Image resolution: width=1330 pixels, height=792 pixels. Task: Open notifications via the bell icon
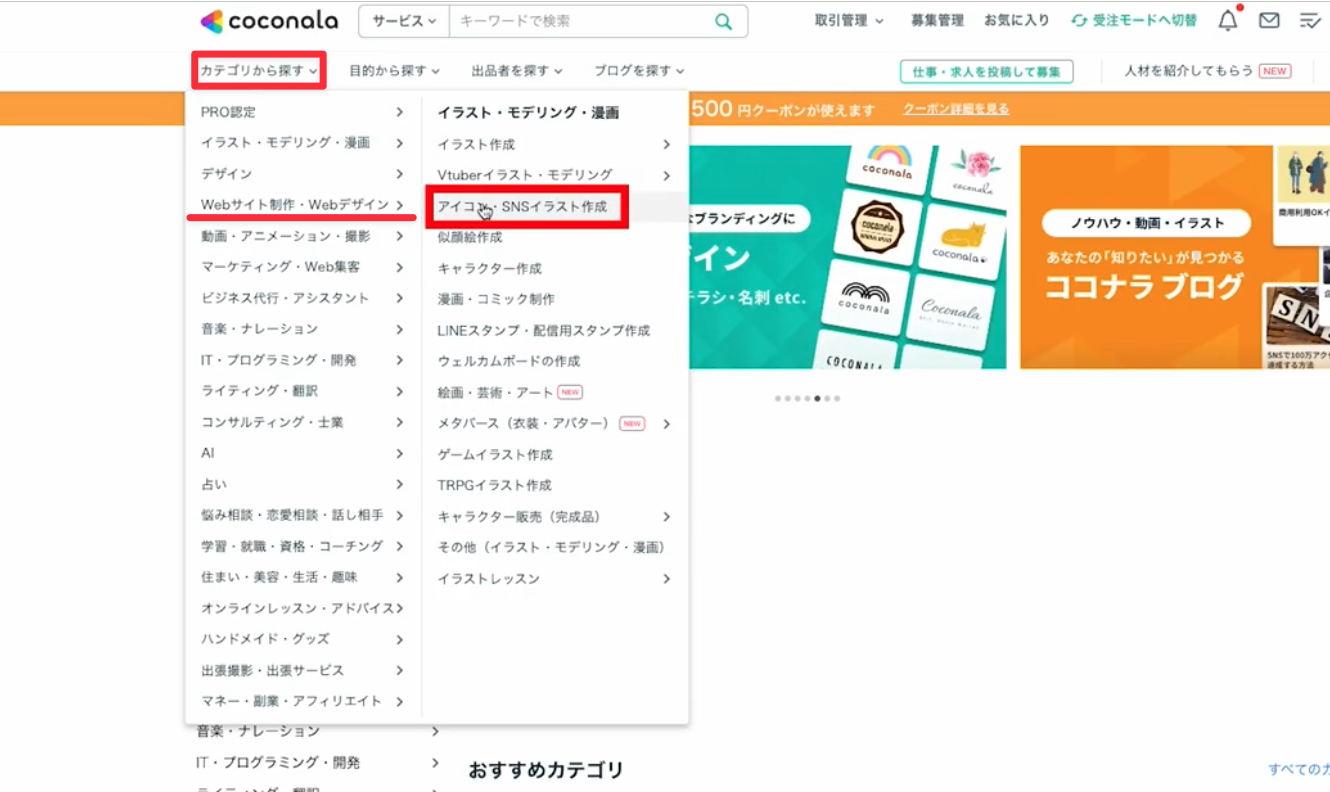tap(1226, 19)
